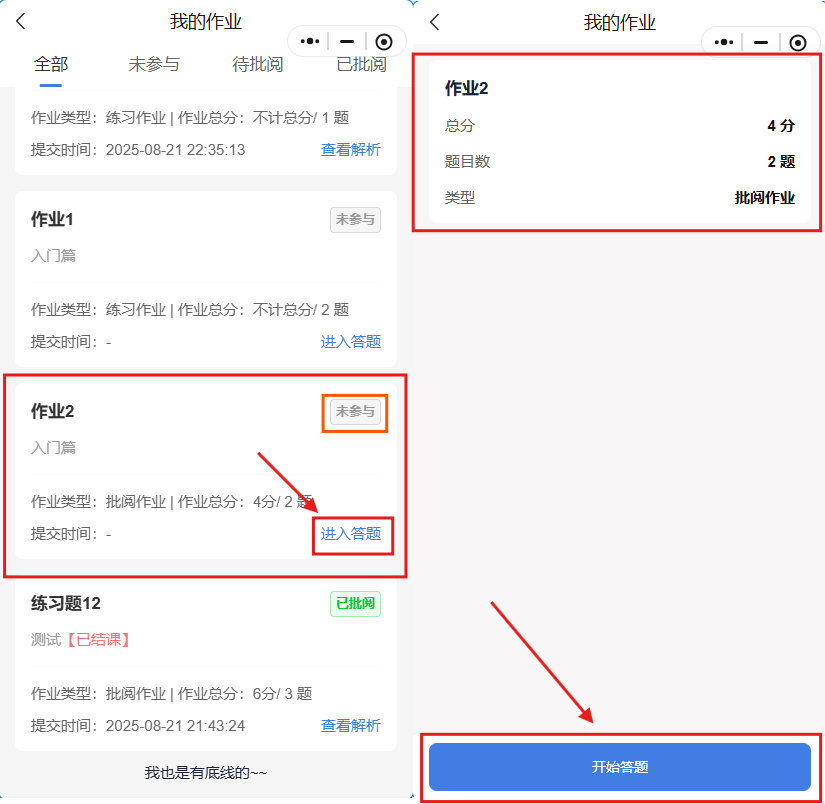Click 进入答题 for 作业1

click(350, 341)
